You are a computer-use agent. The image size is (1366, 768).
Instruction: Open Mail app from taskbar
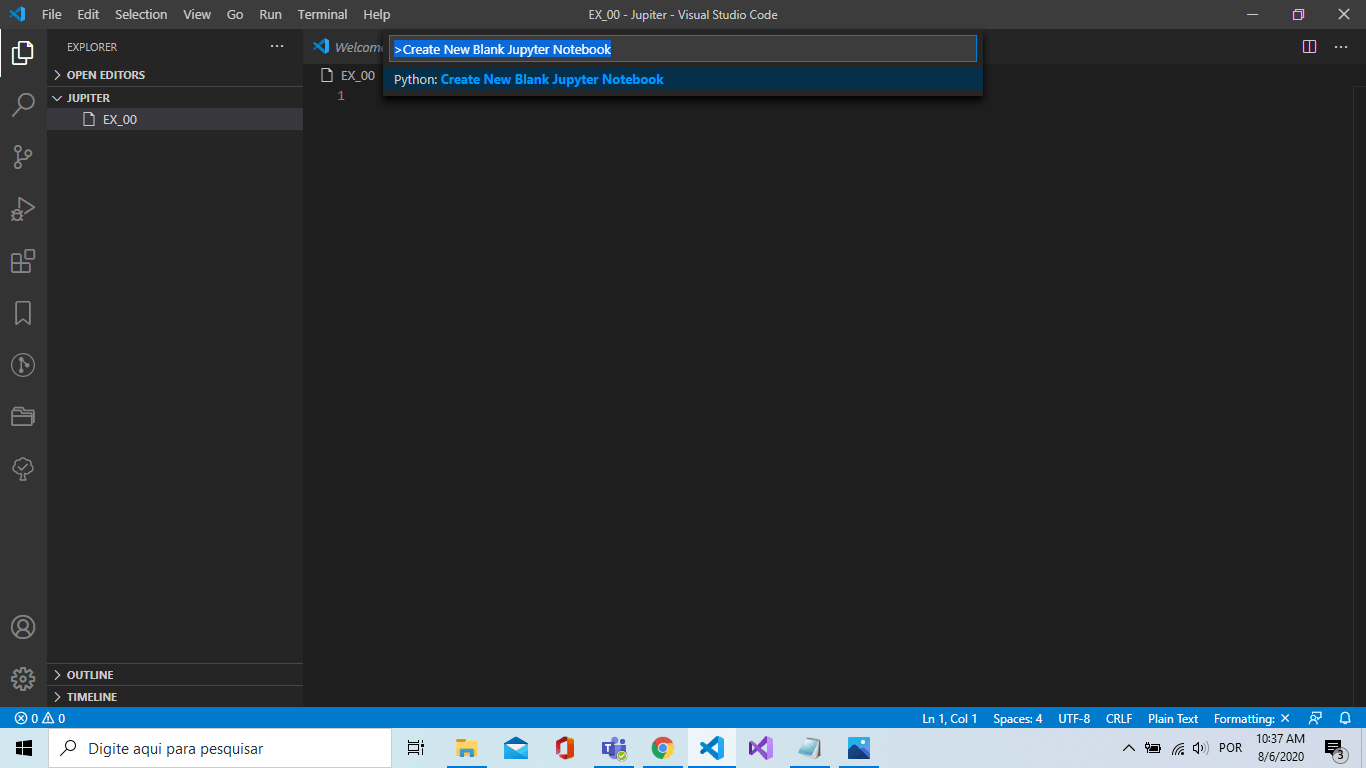pos(516,748)
